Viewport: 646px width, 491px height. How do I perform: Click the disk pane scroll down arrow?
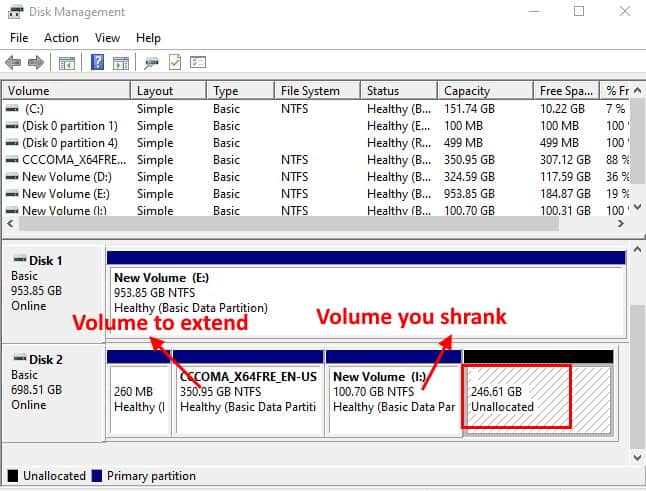coord(637,457)
